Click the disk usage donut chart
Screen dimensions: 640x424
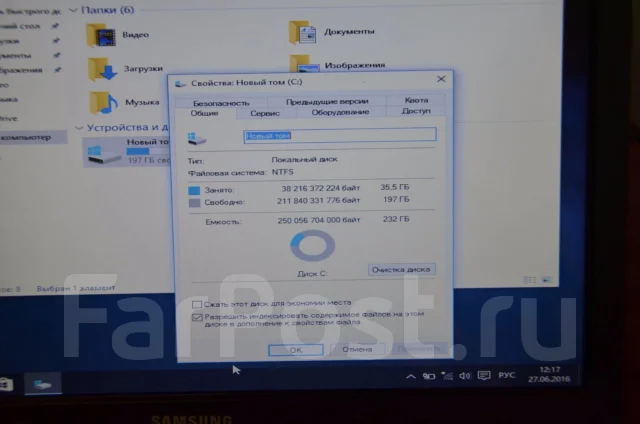tap(313, 246)
